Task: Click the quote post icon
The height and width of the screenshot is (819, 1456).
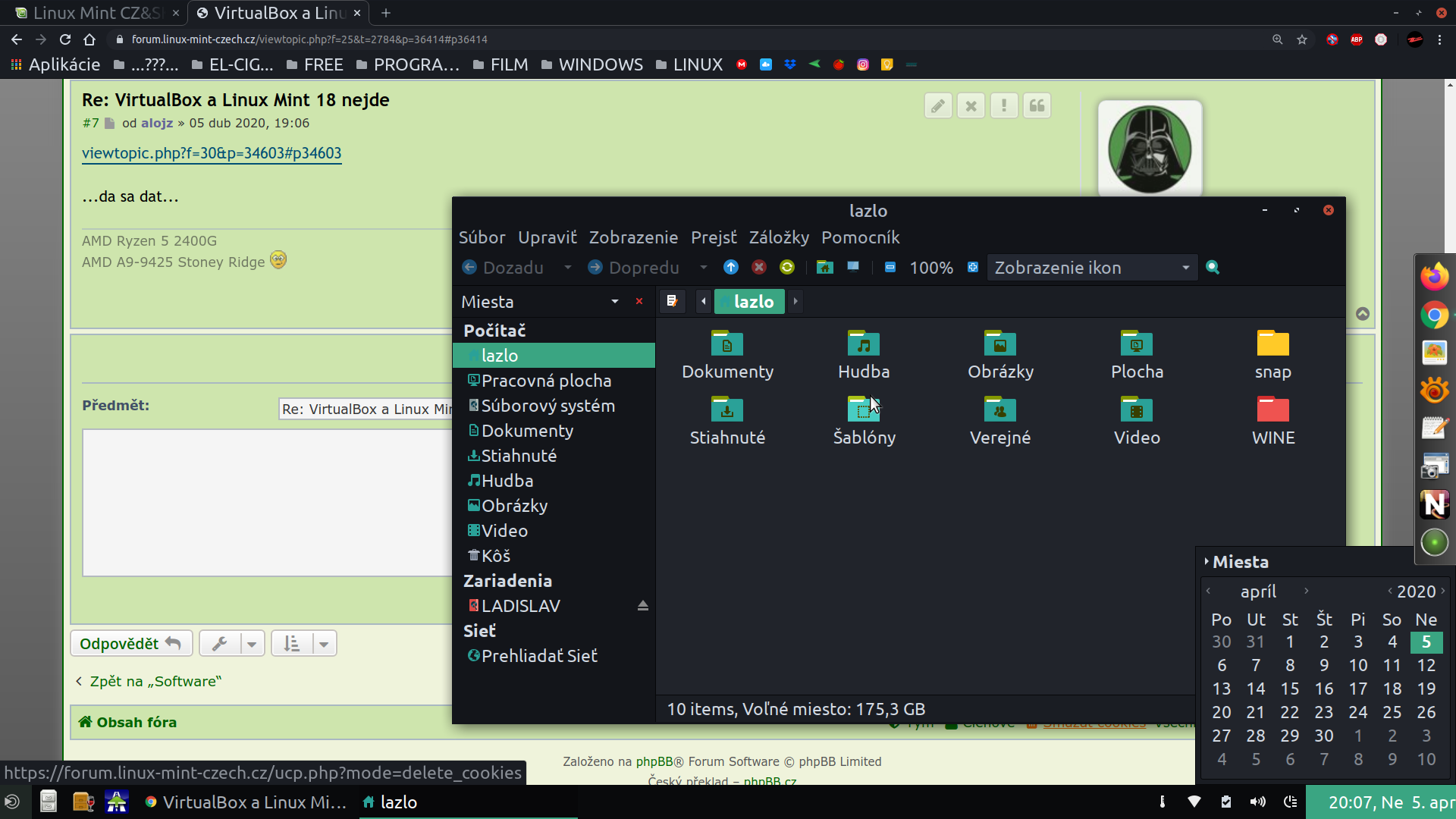Action: coord(1037,106)
